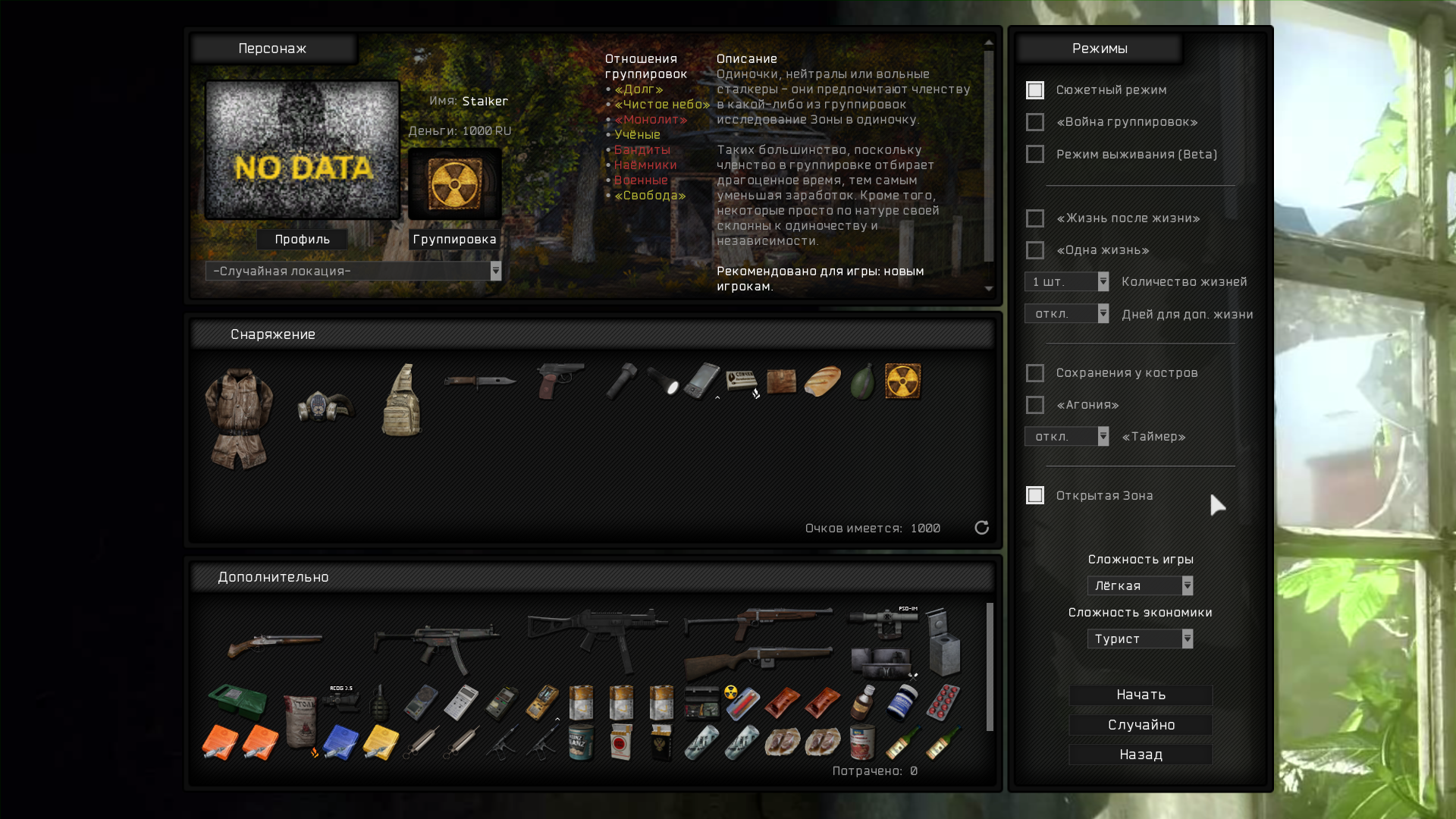Pick the tomato can item
1456x819 pixels.
click(862, 742)
